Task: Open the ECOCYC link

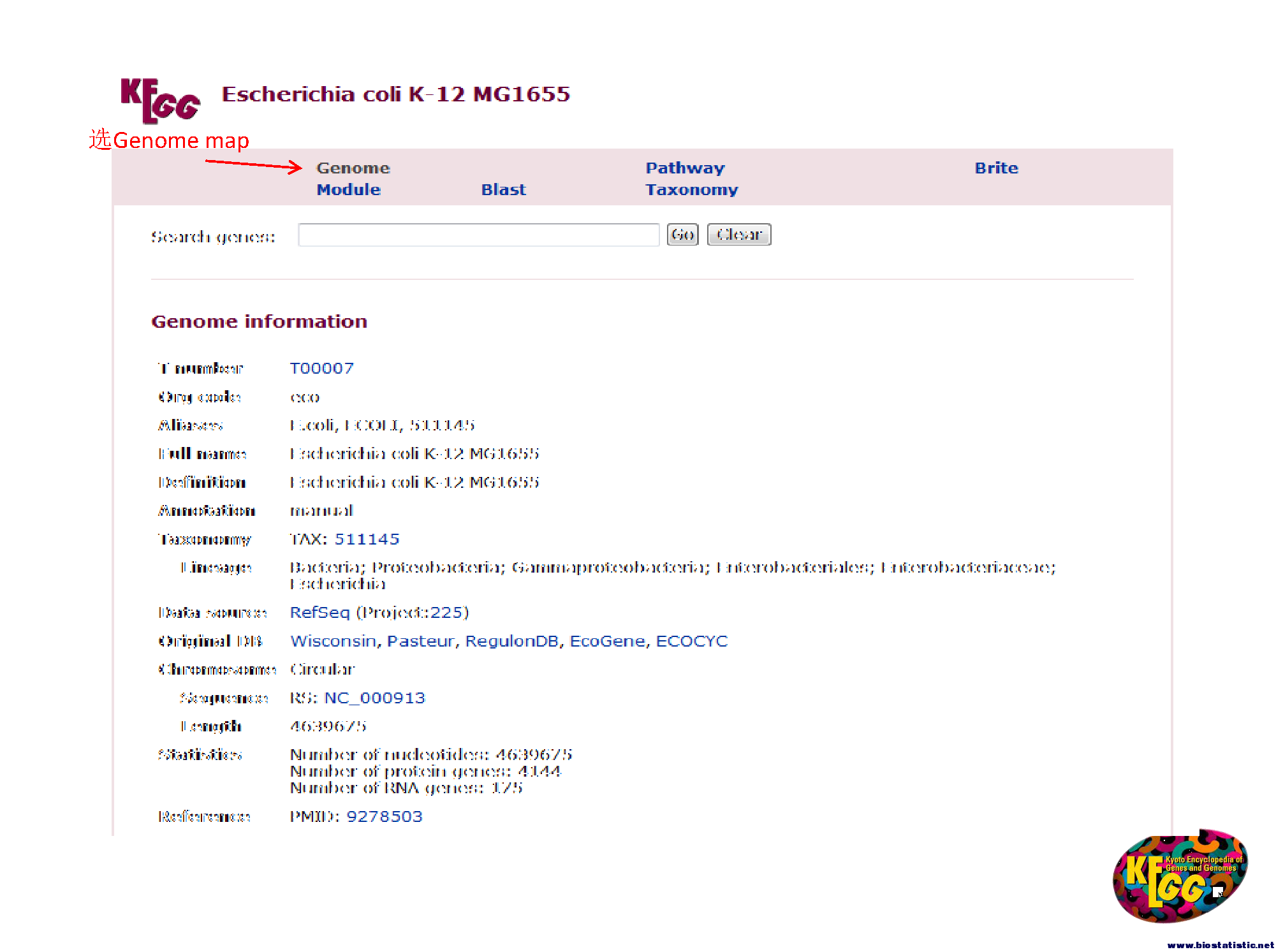Action: (x=692, y=641)
